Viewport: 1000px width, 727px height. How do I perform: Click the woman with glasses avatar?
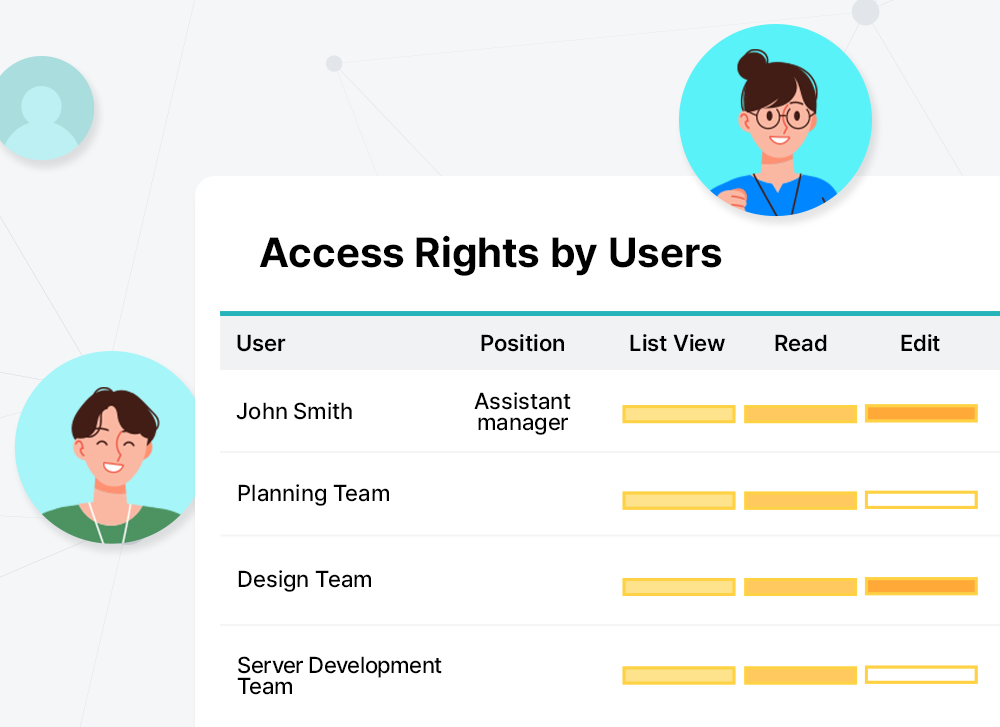(x=775, y=121)
